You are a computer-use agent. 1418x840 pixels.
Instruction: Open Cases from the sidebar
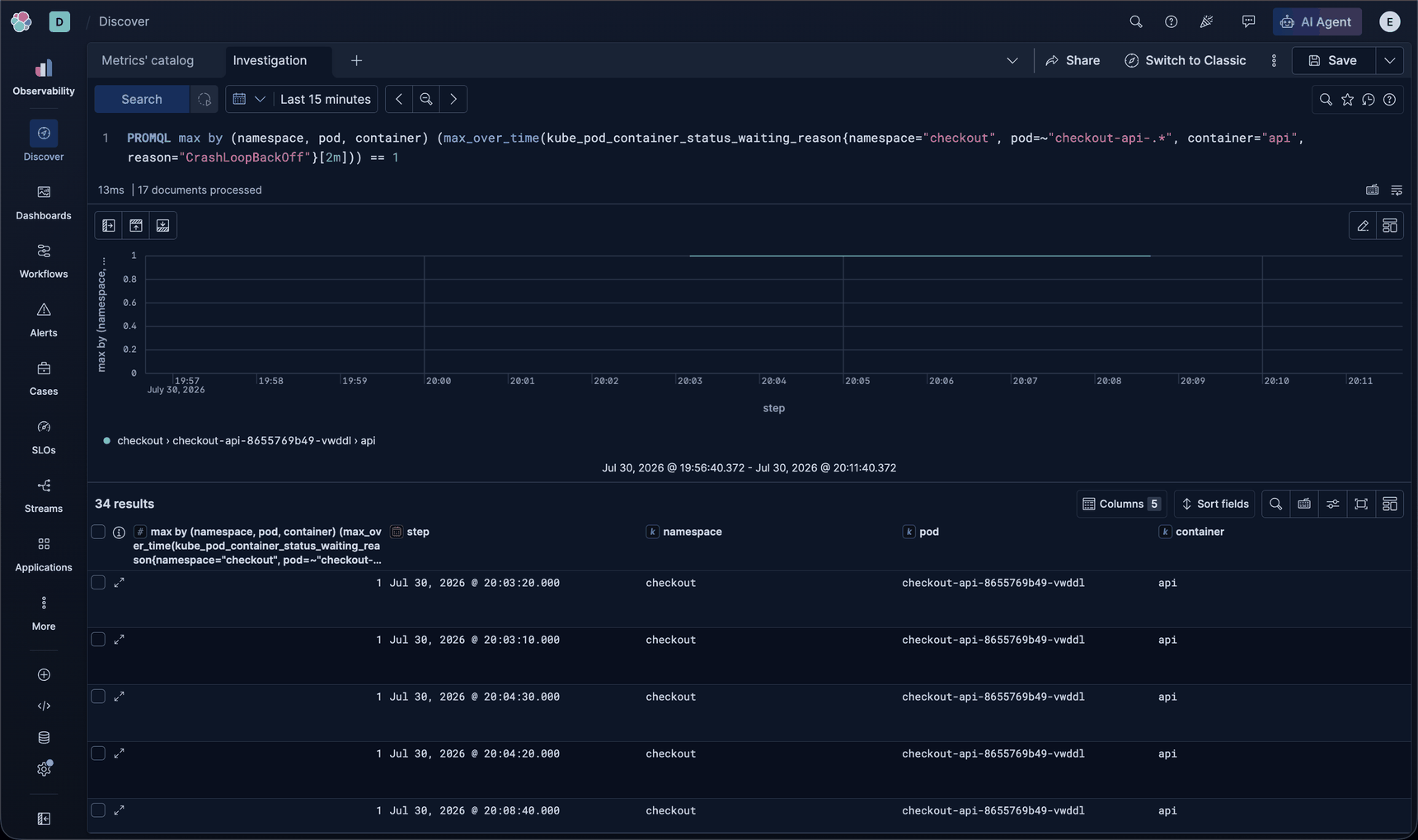[x=44, y=378]
